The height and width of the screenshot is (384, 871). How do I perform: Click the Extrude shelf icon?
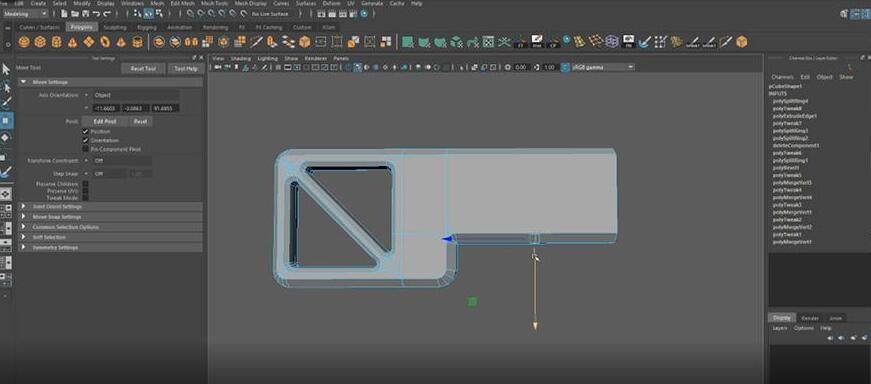coord(272,42)
